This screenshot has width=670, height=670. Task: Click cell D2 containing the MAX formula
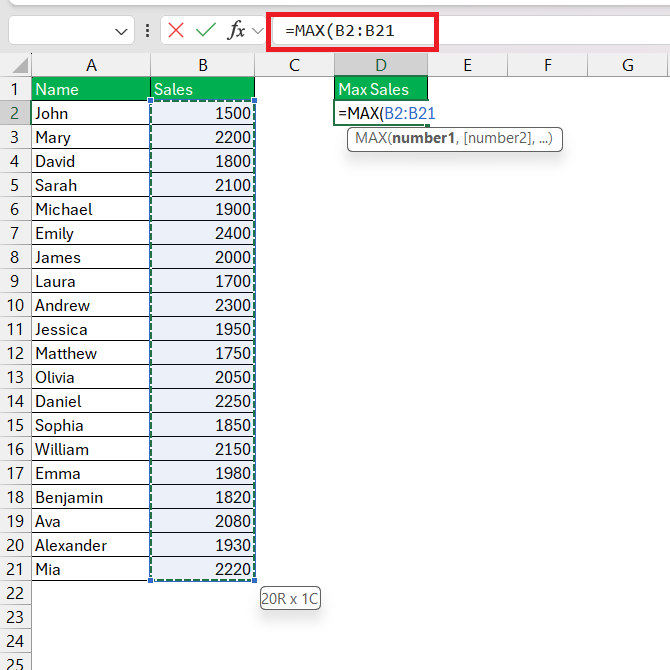click(x=381, y=113)
